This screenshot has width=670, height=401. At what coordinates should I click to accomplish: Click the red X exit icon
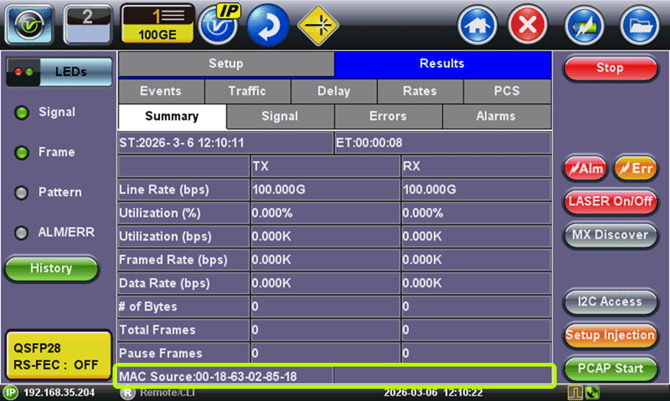[x=526, y=22]
